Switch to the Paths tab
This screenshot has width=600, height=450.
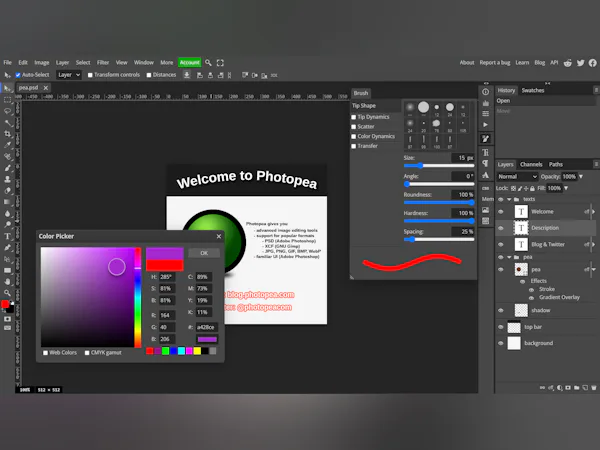click(x=556, y=165)
